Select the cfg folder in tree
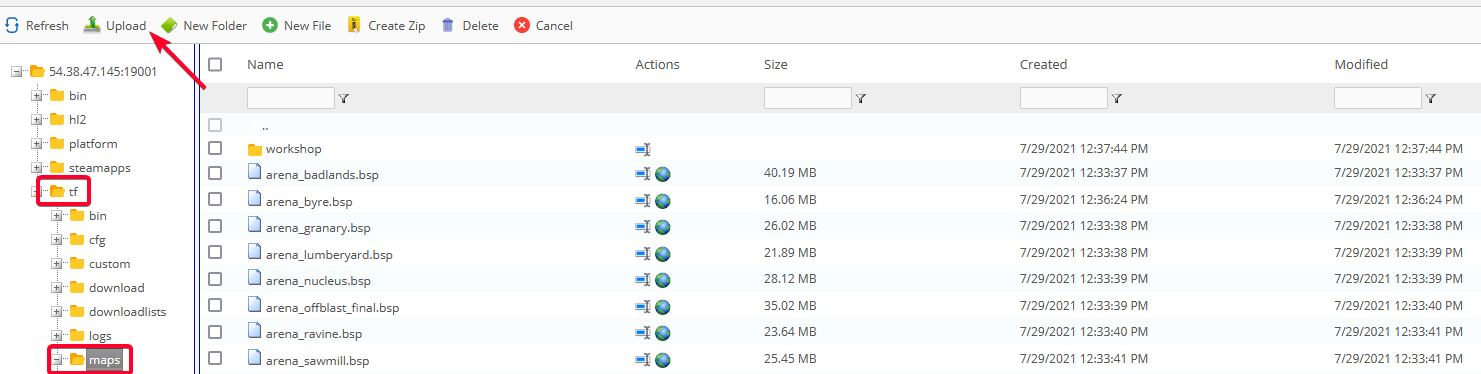 97,240
